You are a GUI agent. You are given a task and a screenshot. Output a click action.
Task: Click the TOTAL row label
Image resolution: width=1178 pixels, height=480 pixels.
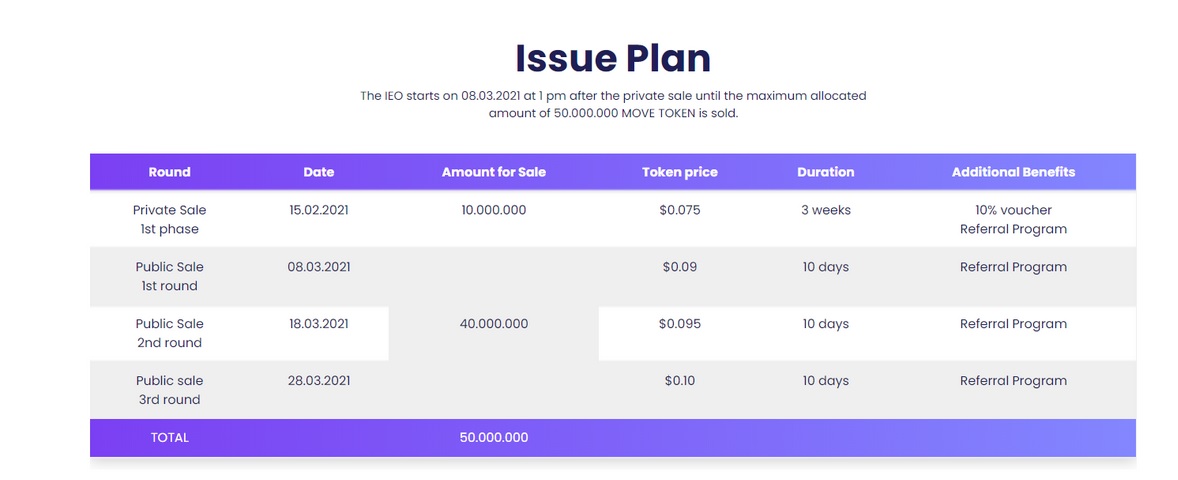pyautogui.click(x=170, y=438)
